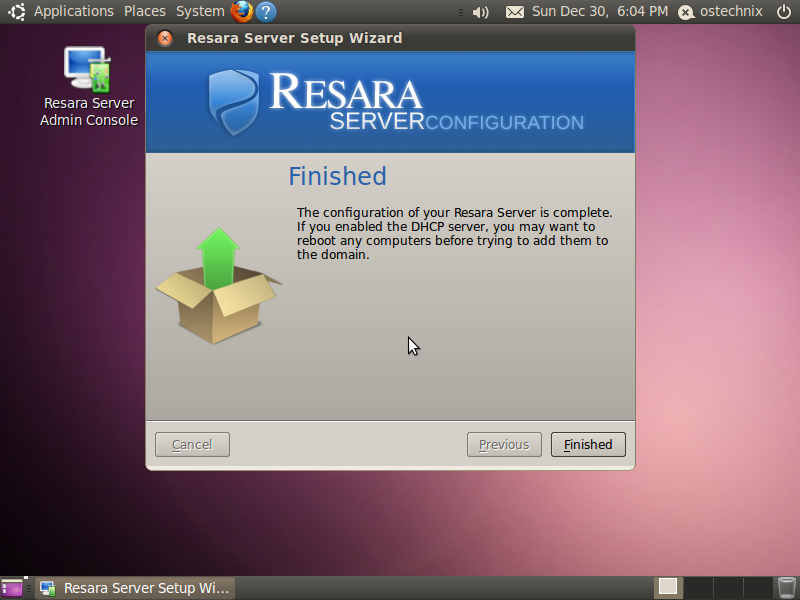Click the panel applet handle near volume
Image resolution: width=800 pixels, height=600 pixels.
coord(461,12)
